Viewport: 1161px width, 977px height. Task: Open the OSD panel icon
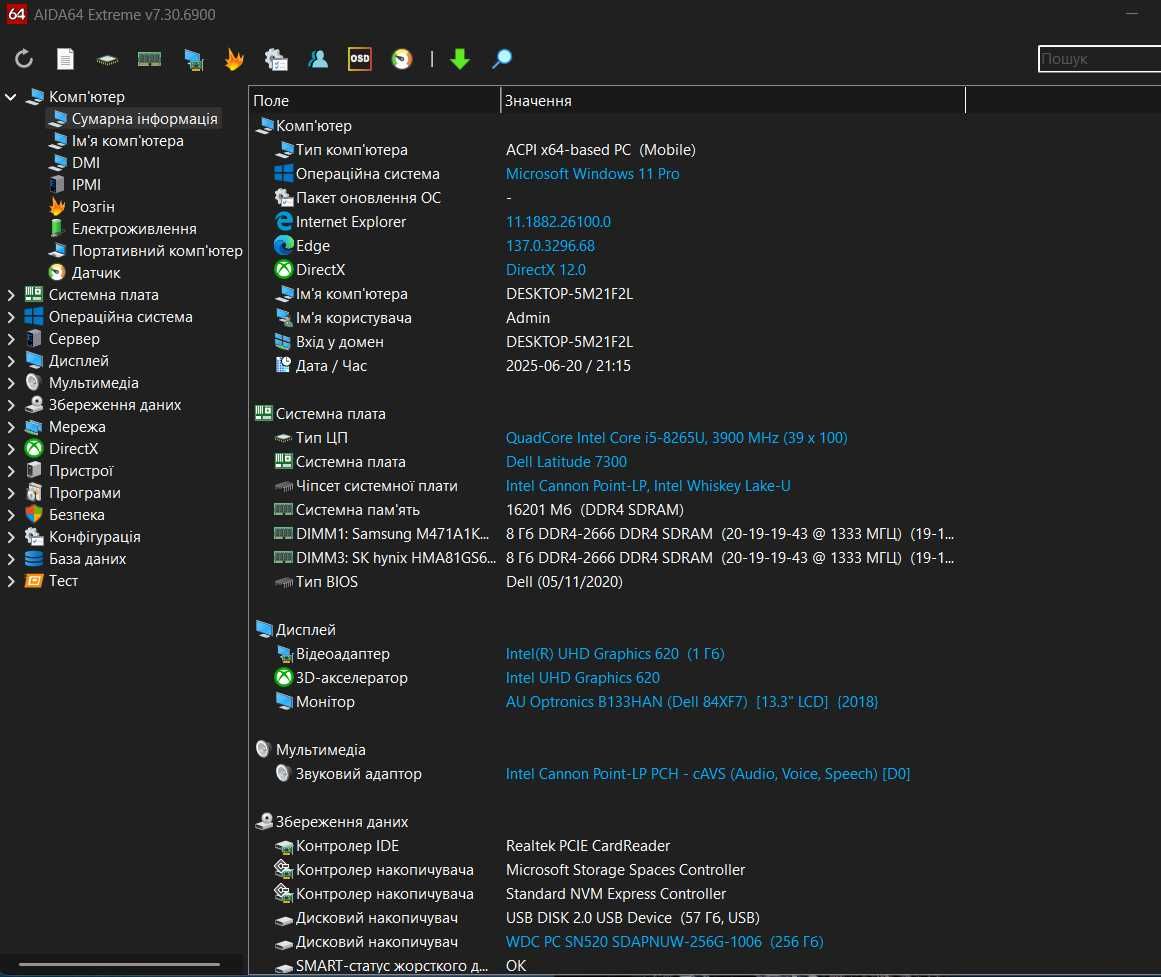[360, 59]
